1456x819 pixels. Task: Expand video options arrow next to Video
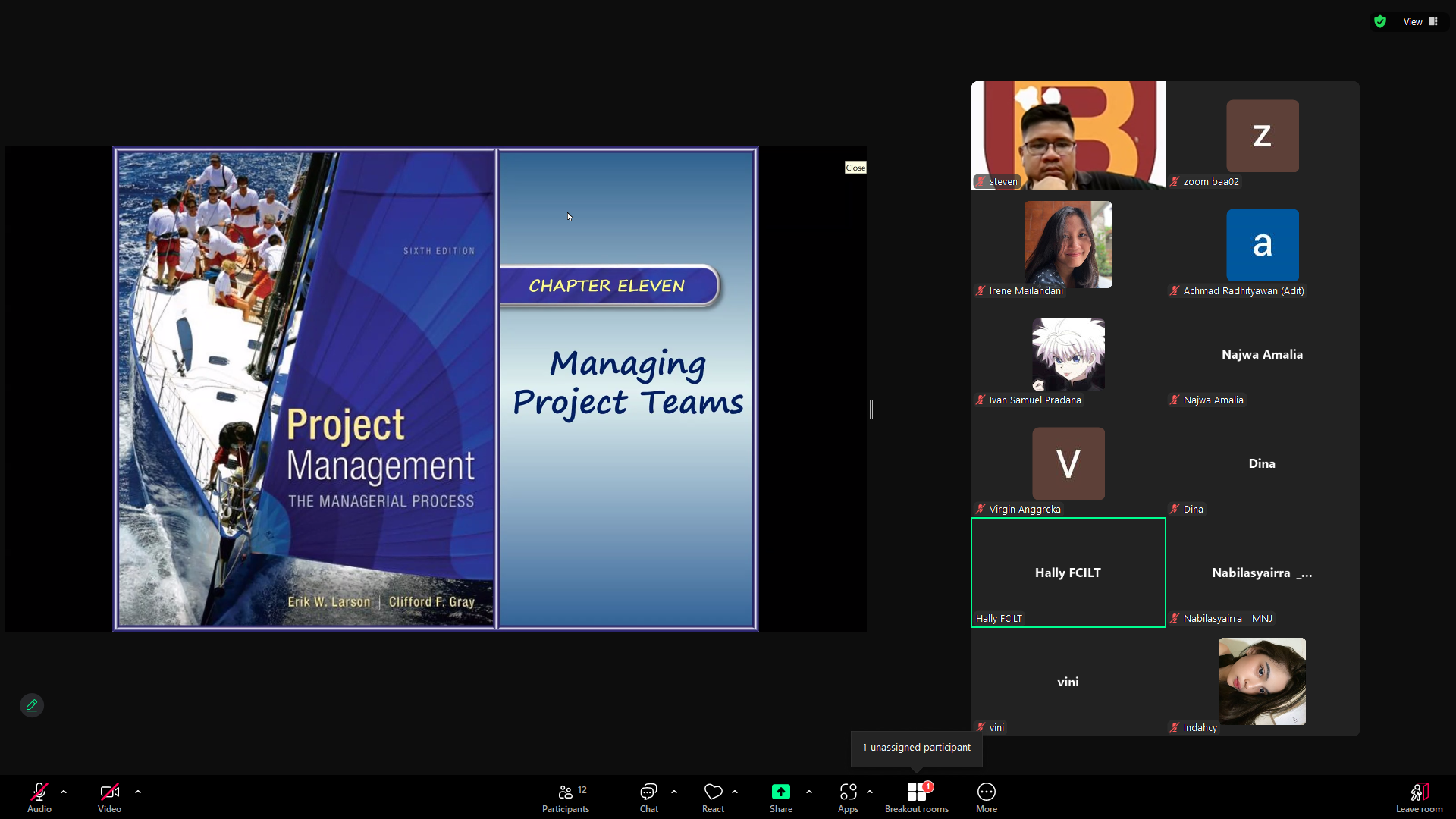[x=138, y=792]
